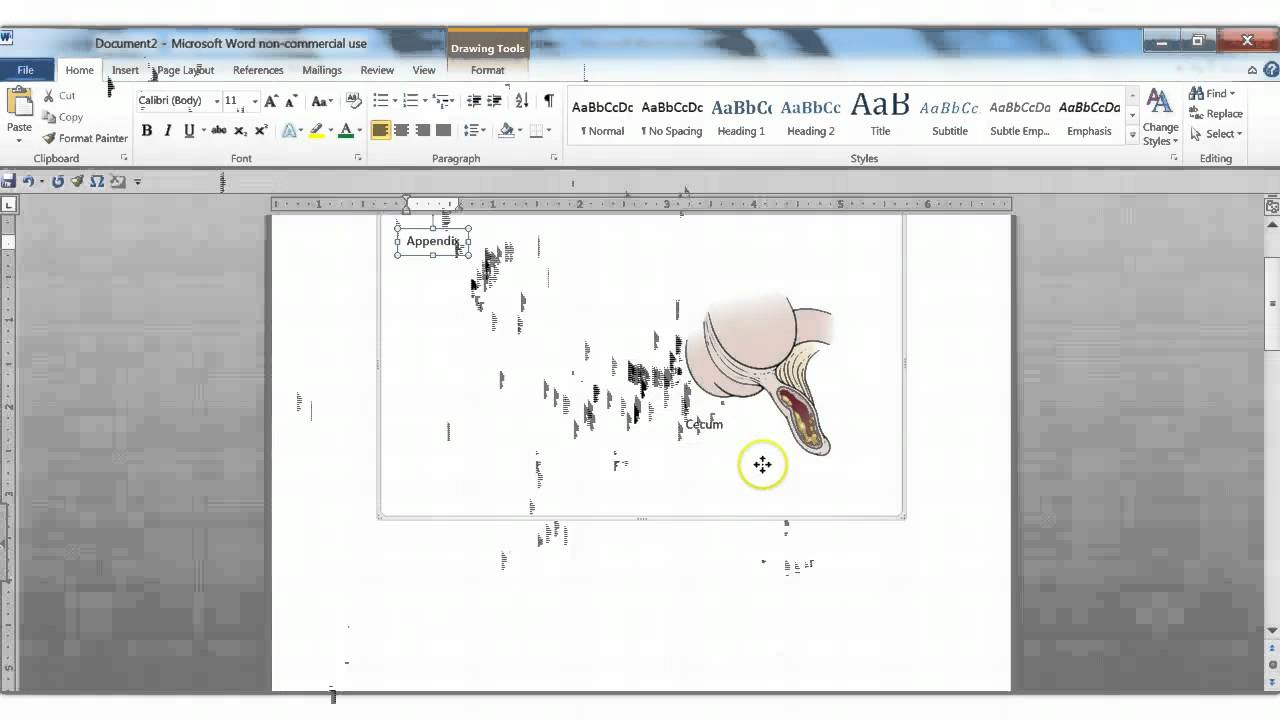Select the Format Painter tool

point(84,138)
